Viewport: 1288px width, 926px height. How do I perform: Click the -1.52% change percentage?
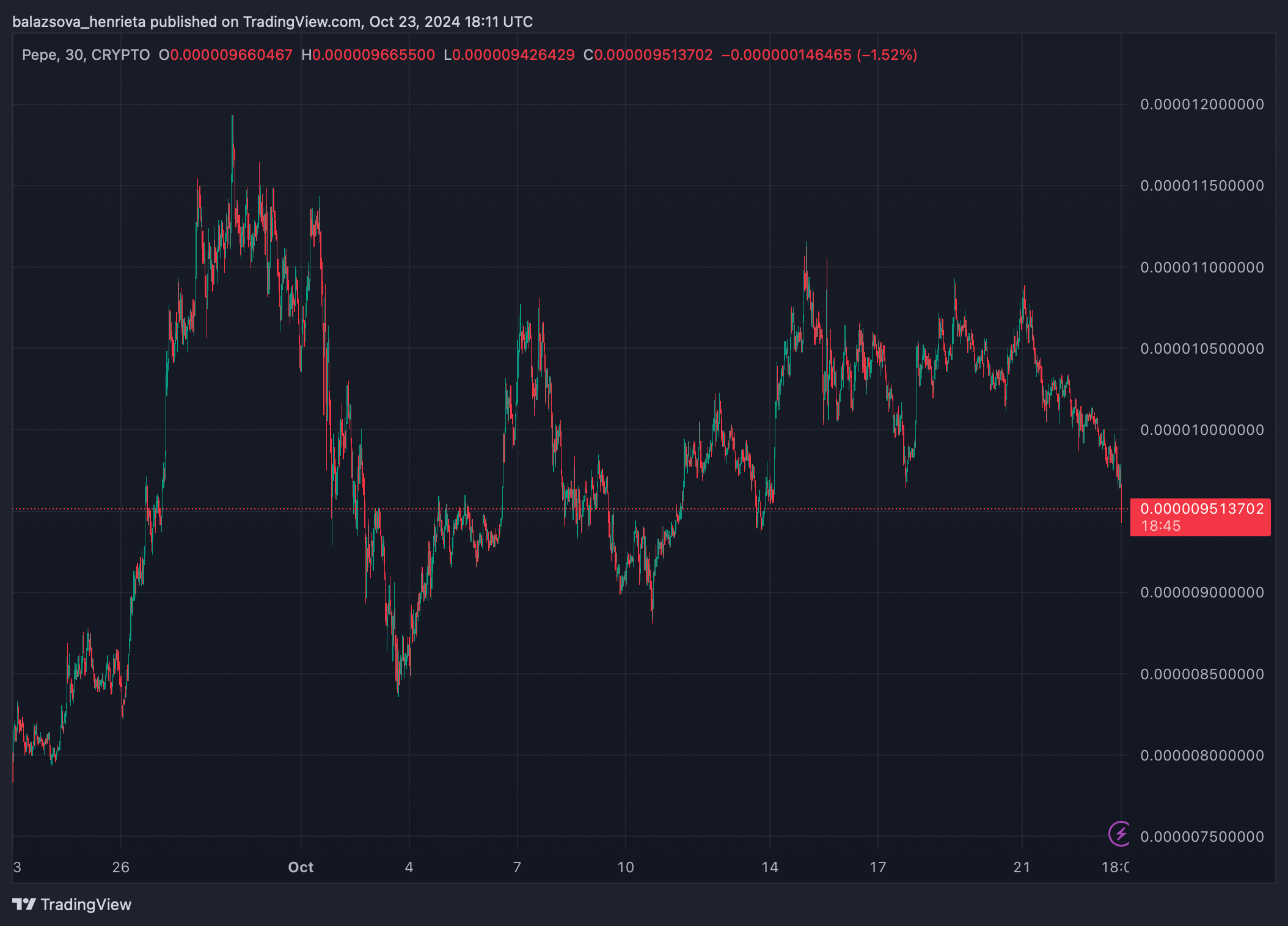pos(887,55)
